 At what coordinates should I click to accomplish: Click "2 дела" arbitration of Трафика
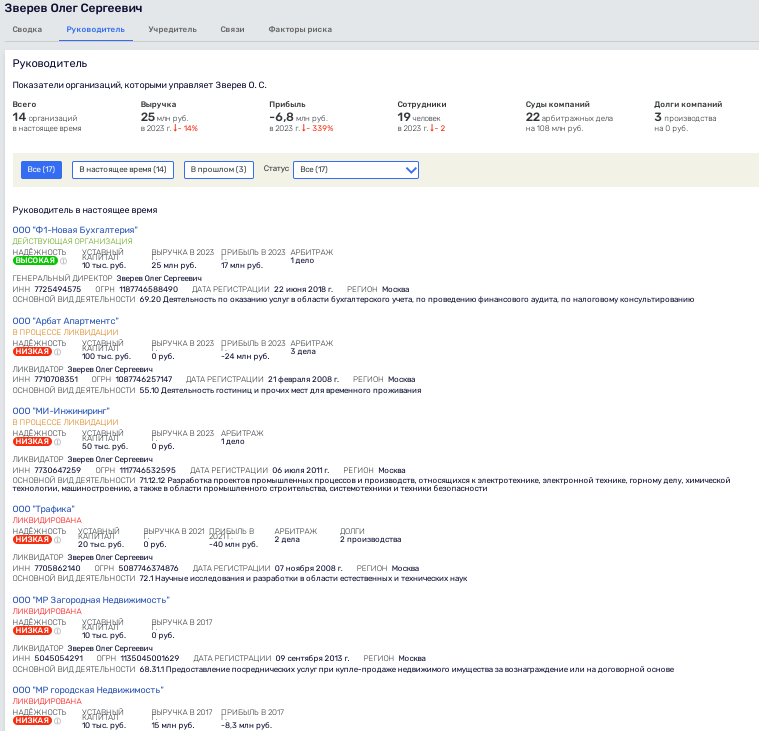287,539
